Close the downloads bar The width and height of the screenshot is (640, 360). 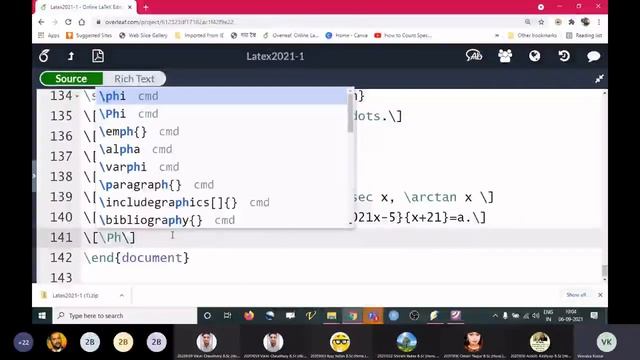(600, 295)
